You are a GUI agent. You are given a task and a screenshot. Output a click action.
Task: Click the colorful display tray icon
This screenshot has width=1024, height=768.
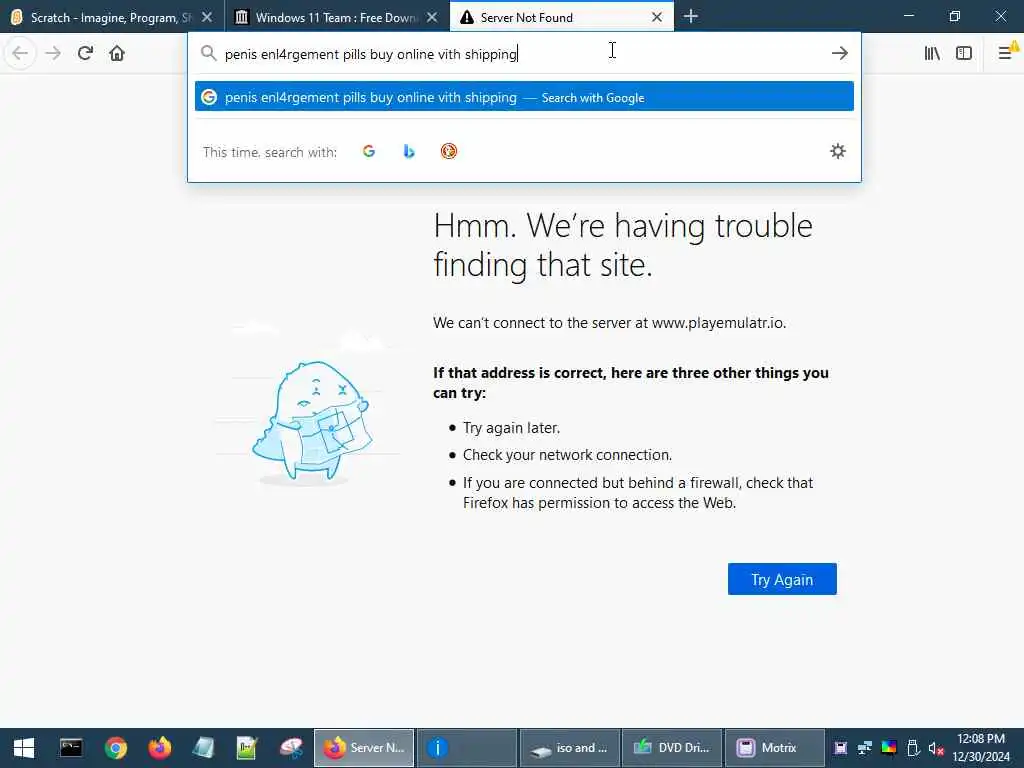pyautogui.click(x=889, y=748)
